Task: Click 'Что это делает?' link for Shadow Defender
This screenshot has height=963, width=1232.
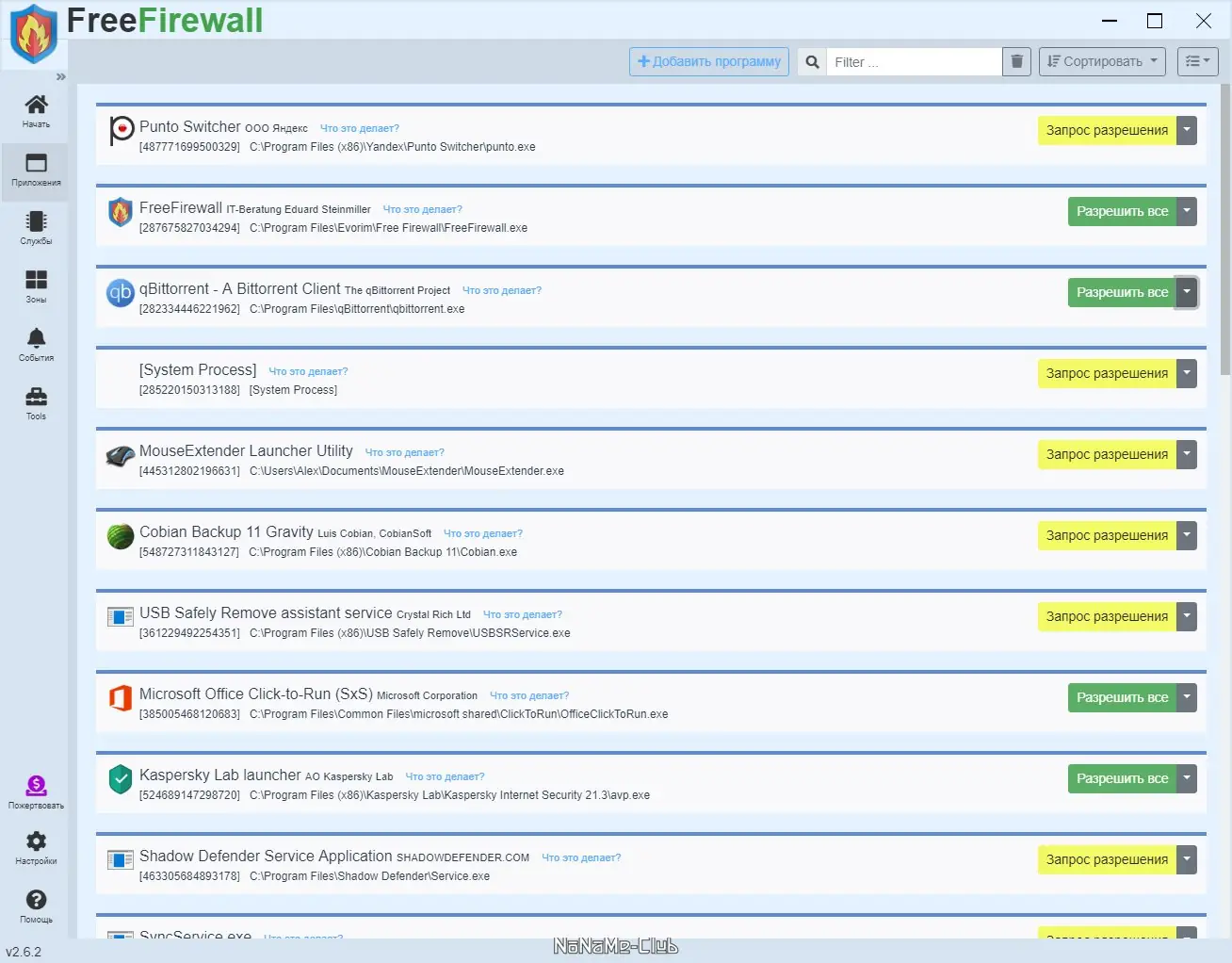Action: pos(581,858)
